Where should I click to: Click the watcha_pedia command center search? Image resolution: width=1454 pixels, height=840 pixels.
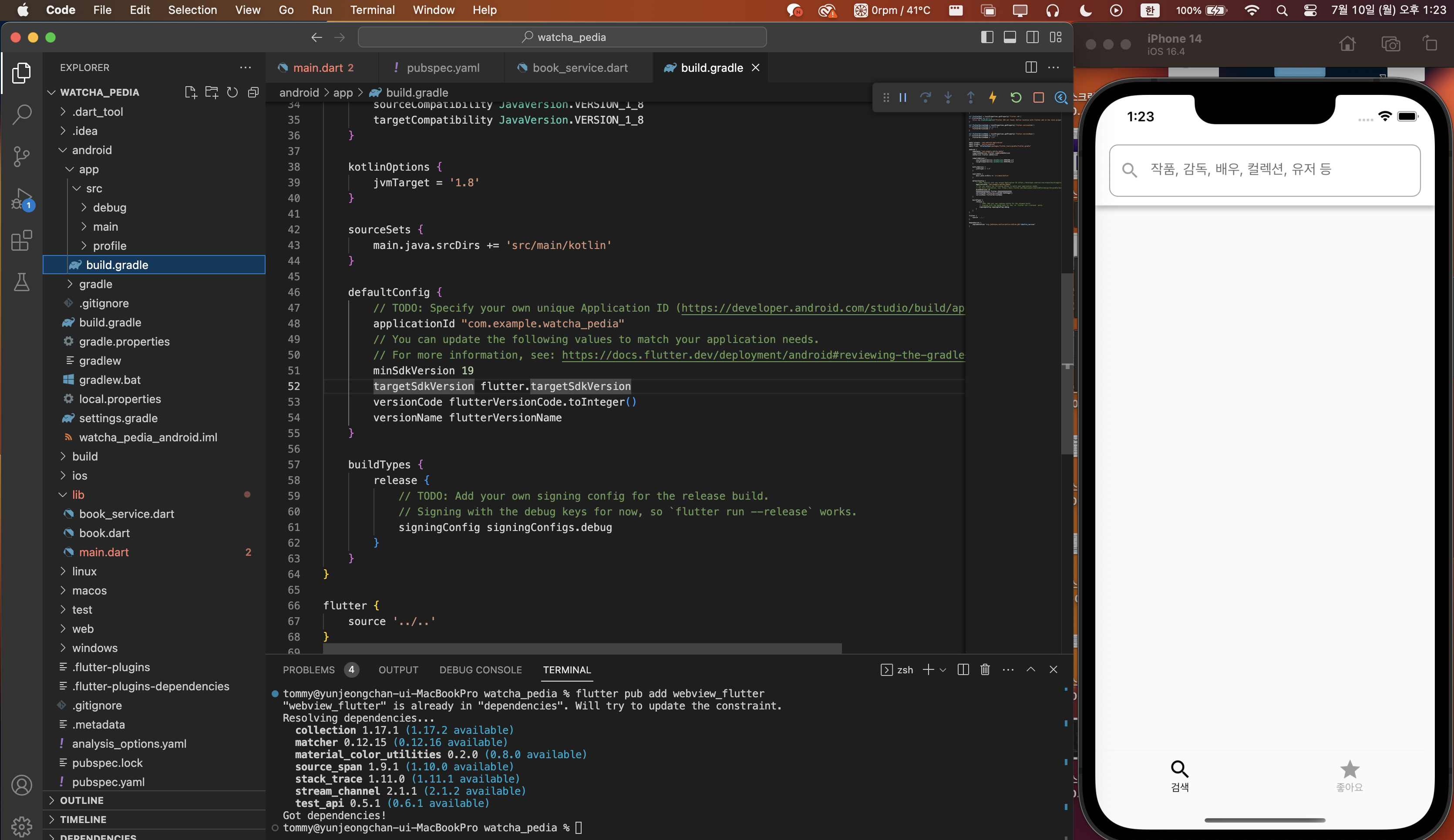coord(562,37)
